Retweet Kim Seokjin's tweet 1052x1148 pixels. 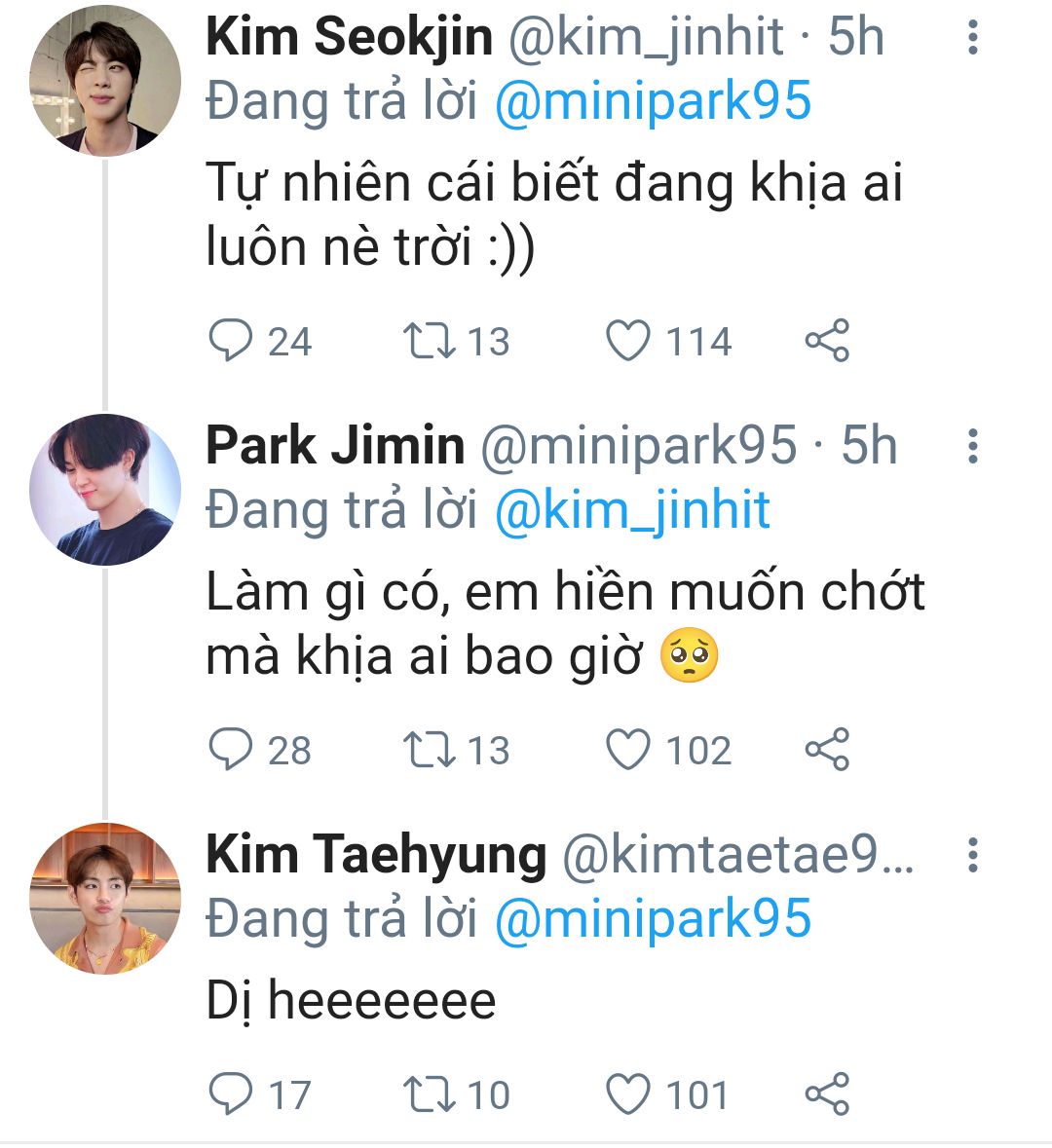pyautogui.click(x=429, y=342)
